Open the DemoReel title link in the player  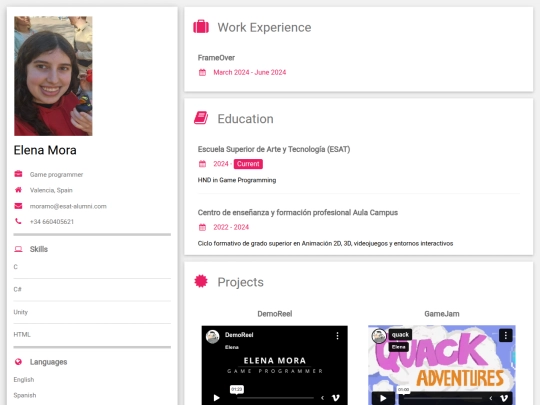pyautogui.click(x=239, y=335)
